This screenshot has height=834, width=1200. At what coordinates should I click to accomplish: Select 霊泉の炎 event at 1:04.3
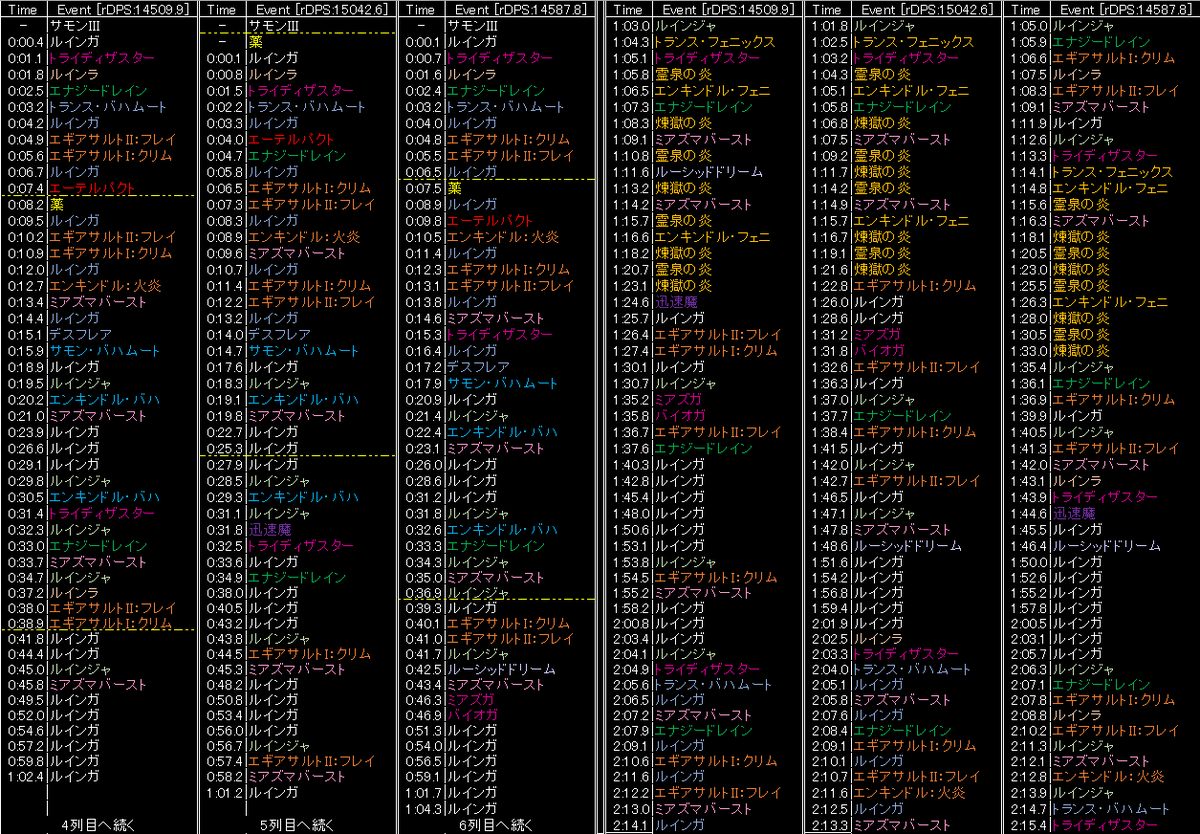[x=882, y=74]
